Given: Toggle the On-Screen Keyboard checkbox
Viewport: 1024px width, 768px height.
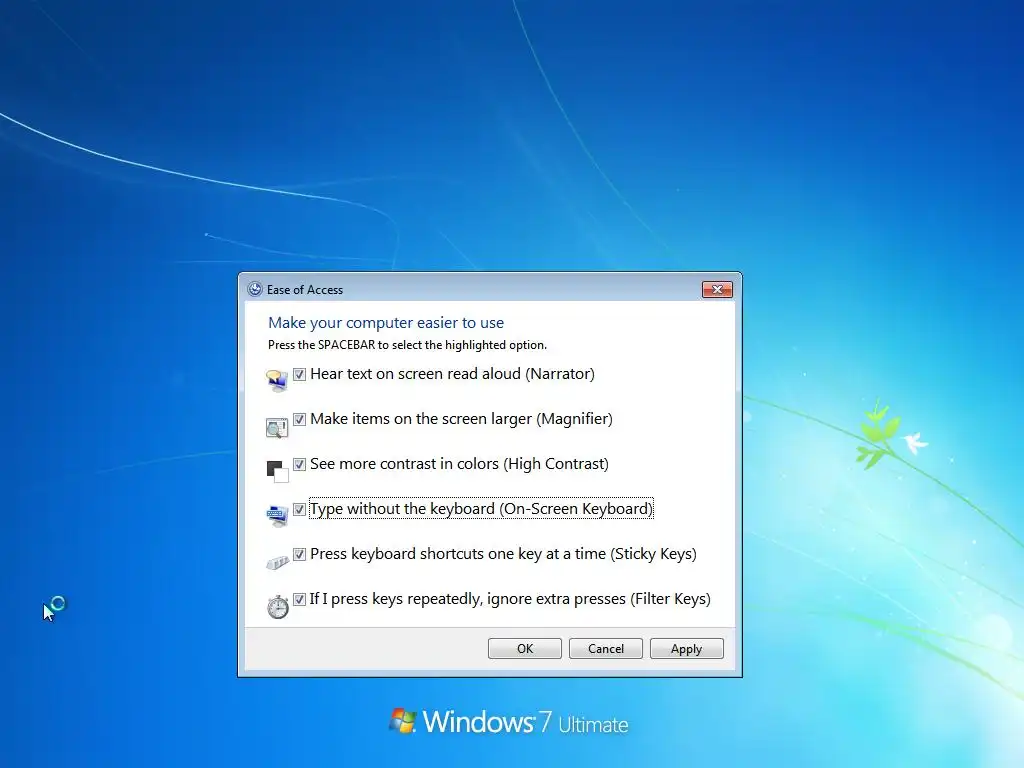Looking at the screenshot, I should tap(299, 509).
